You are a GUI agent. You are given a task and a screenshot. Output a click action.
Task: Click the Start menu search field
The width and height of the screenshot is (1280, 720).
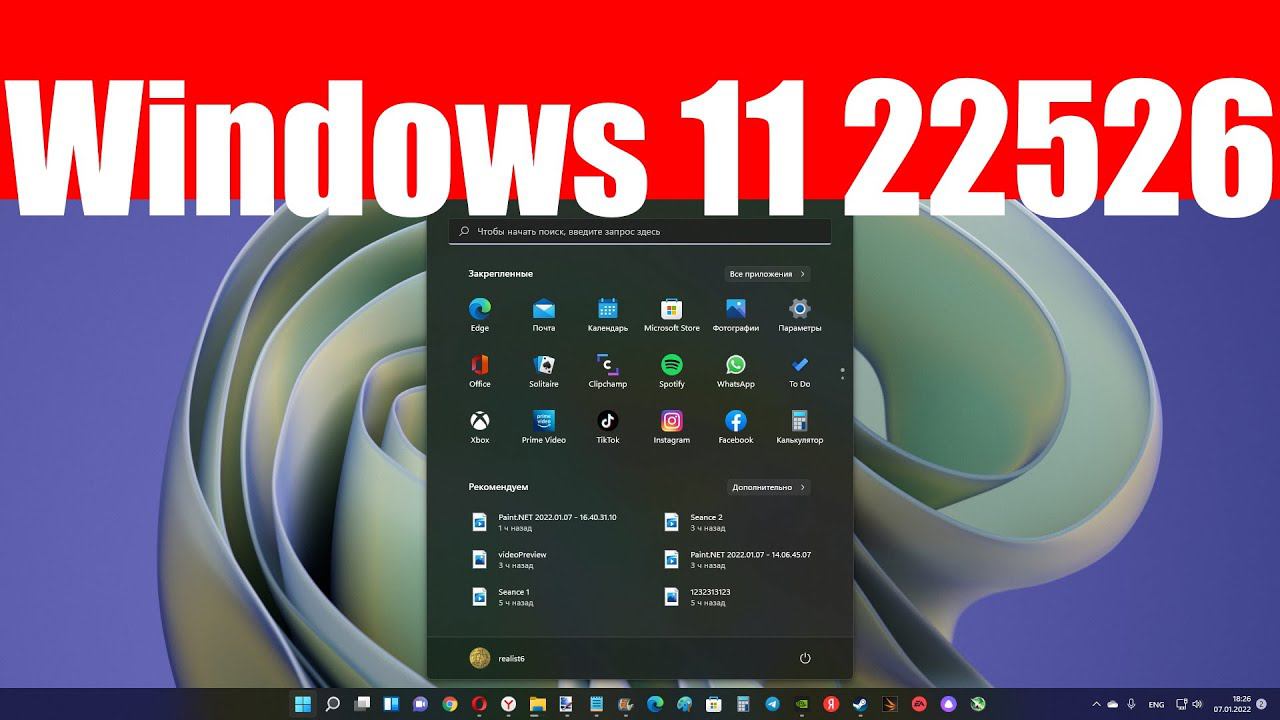point(640,231)
